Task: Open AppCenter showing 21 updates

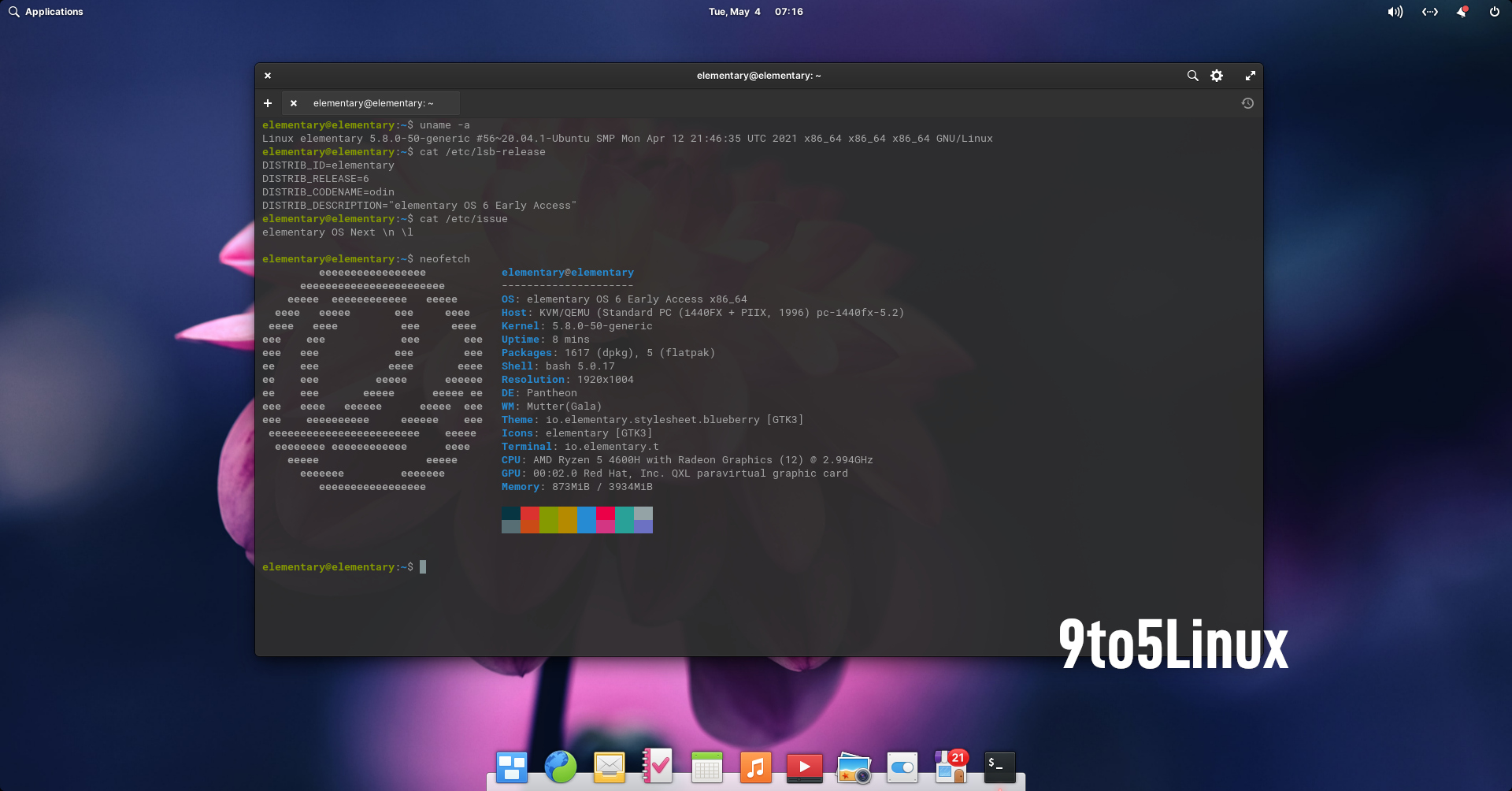Action: (x=950, y=767)
